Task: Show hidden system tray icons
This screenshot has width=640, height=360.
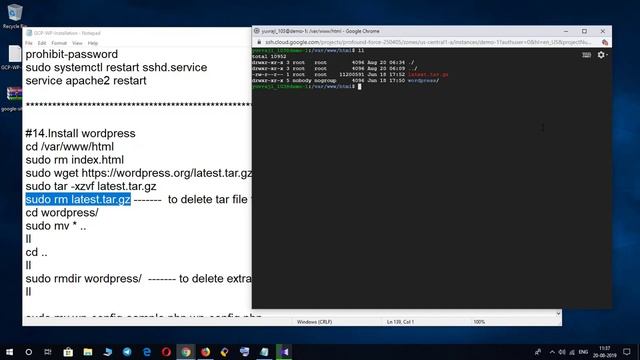Action: click(x=552, y=352)
